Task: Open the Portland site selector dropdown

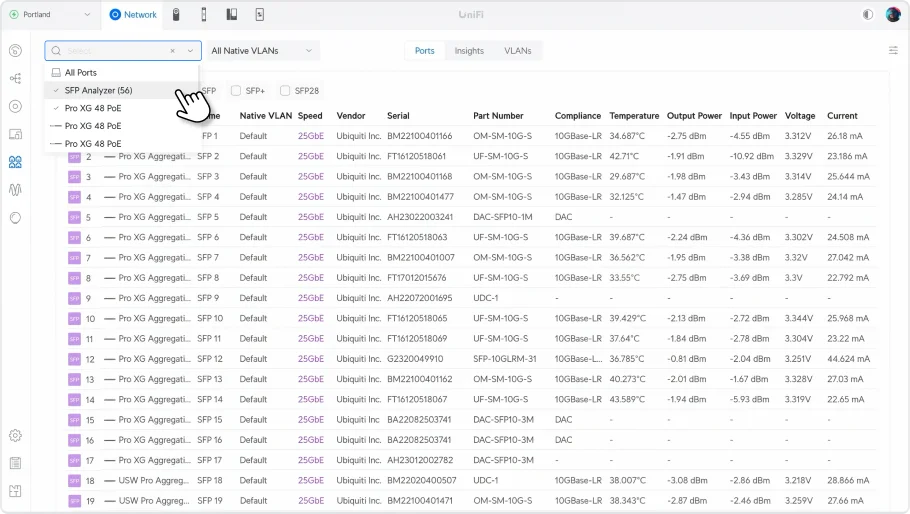Action: click(x=50, y=15)
